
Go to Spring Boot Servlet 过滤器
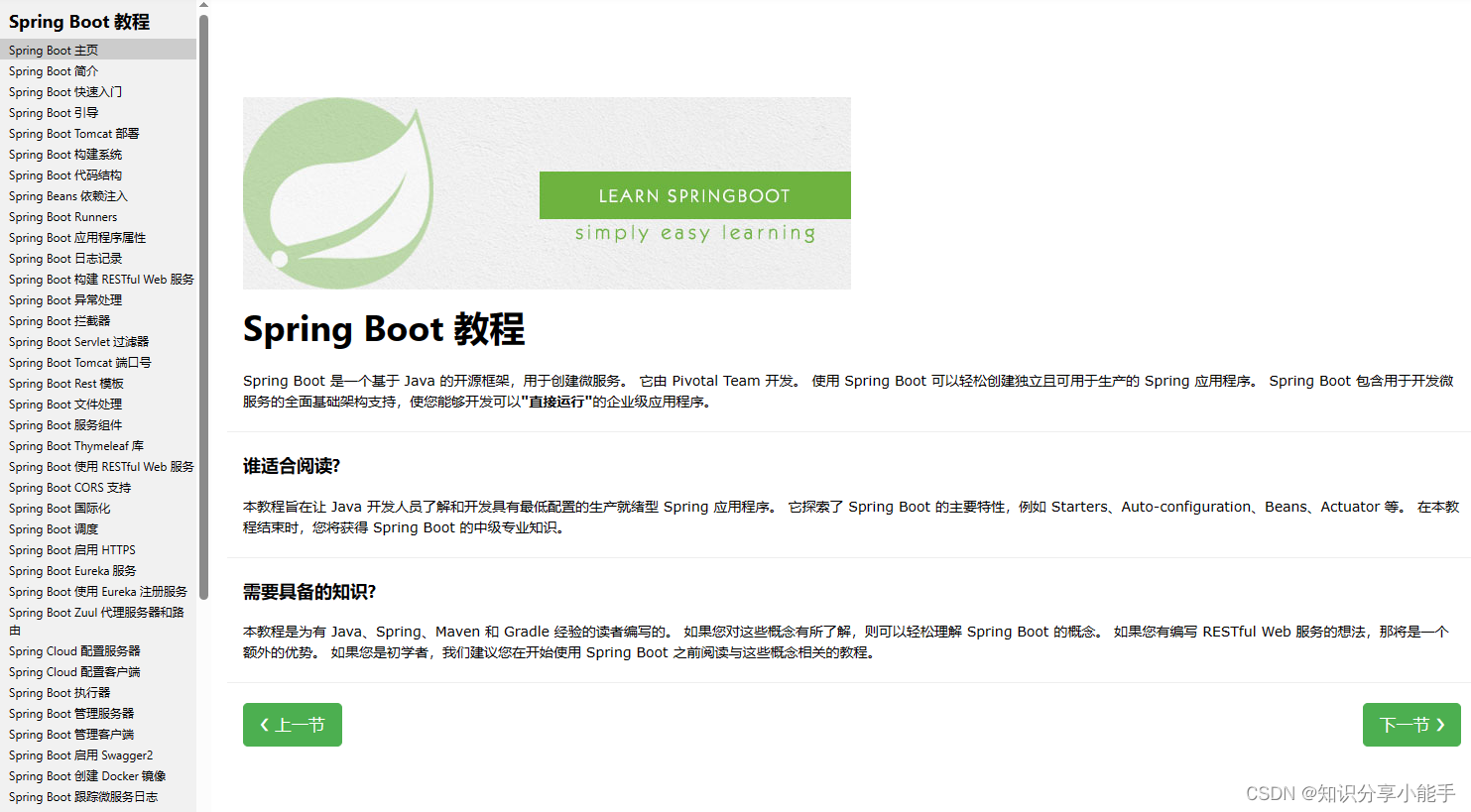point(79,341)
